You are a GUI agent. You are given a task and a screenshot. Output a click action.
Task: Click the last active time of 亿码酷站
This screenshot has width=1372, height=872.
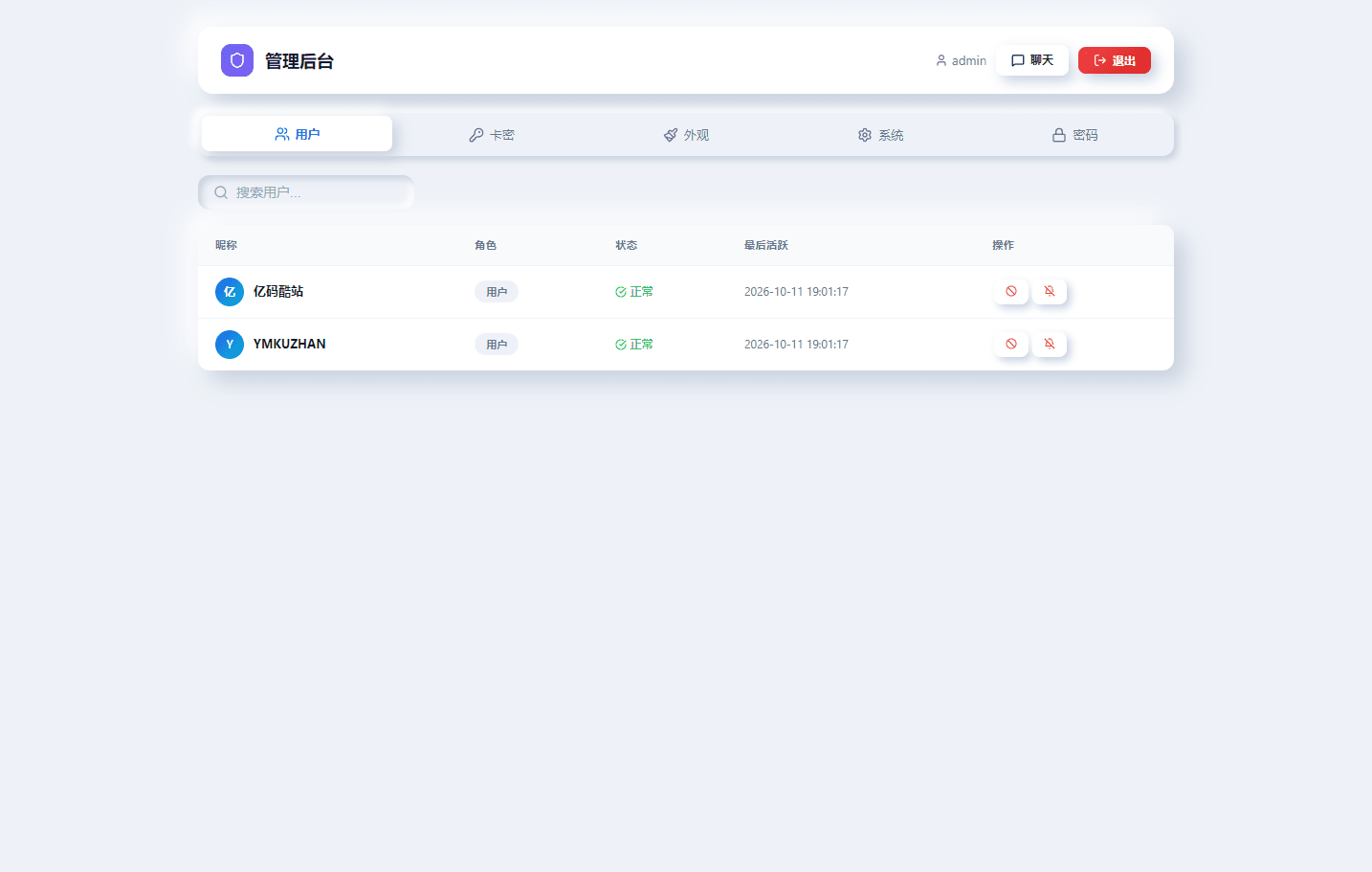796,292
